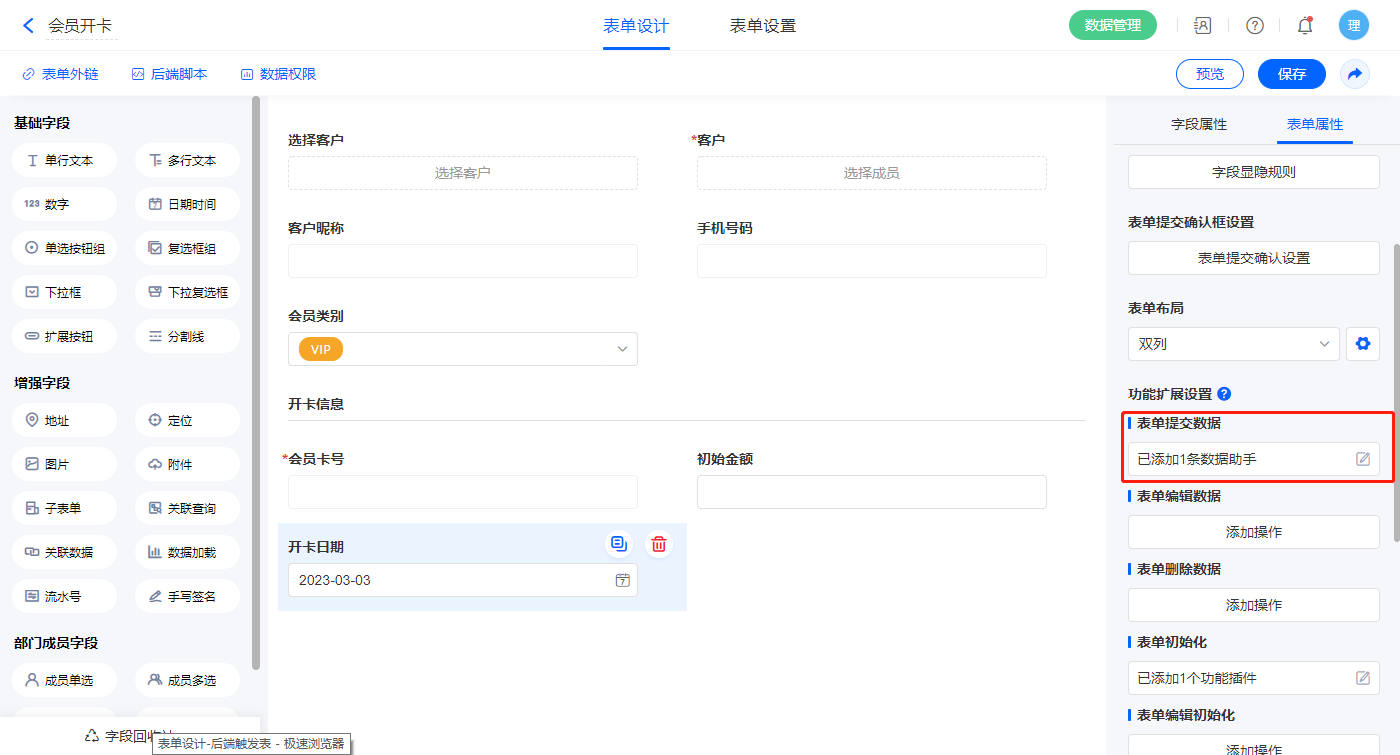Screen dimensions: 1400x755
Task: Click the 会员卡号 input field
Action: click(x=462, y=492)
